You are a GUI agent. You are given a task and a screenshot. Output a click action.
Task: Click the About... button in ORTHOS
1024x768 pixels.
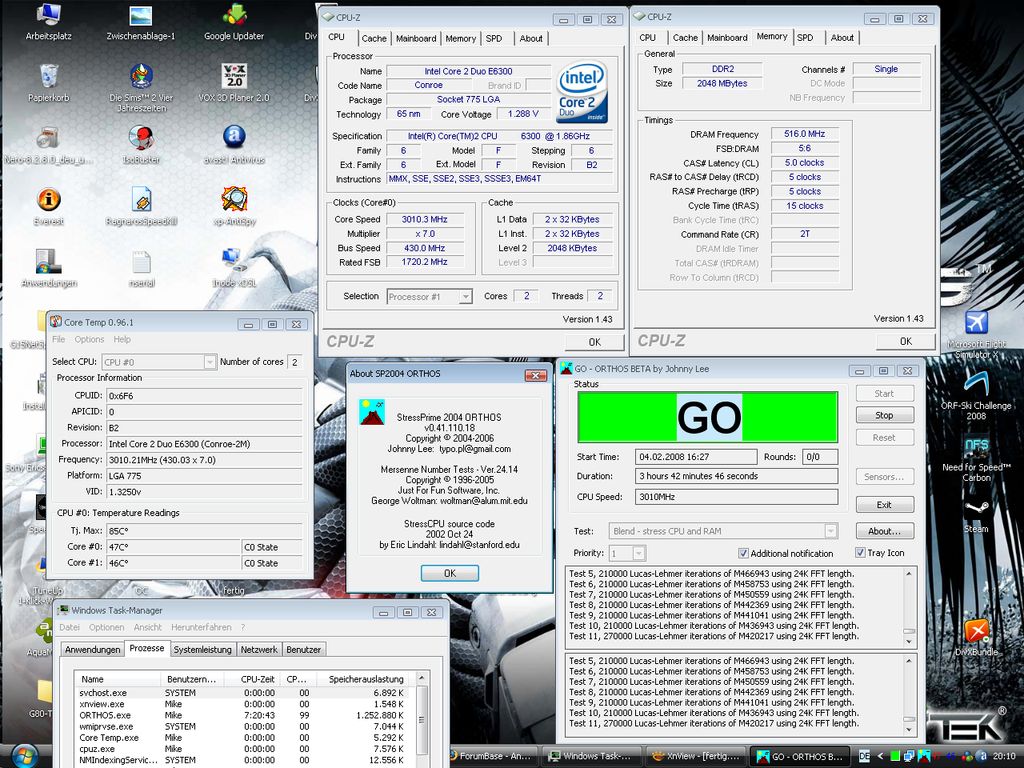coord(884,532)
